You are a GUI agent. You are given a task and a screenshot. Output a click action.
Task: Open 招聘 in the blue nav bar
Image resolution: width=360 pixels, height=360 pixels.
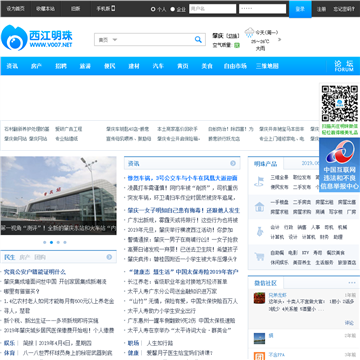tap(61, 66)
